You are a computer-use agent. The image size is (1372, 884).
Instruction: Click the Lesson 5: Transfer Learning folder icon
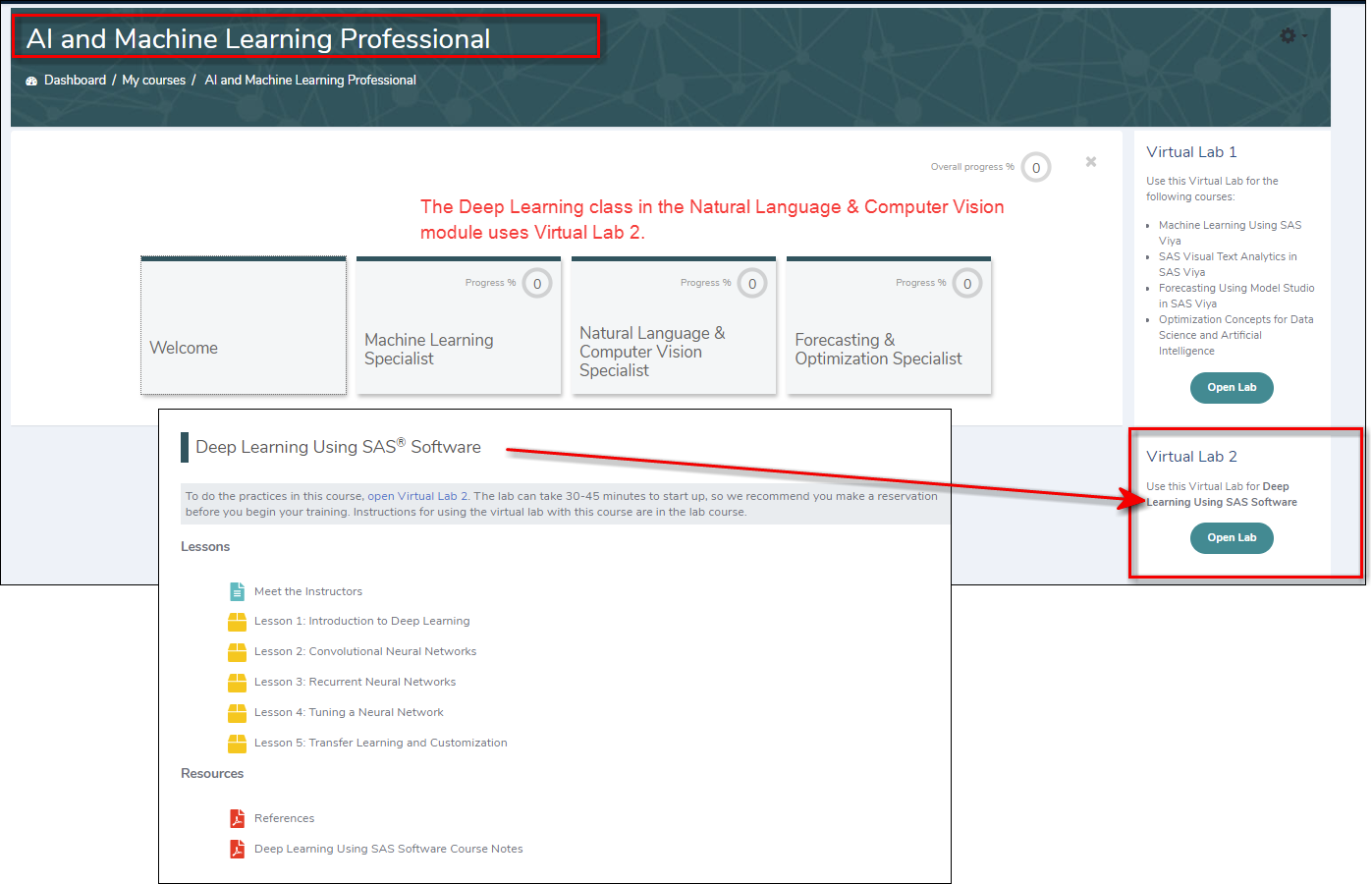click(237, 742)
